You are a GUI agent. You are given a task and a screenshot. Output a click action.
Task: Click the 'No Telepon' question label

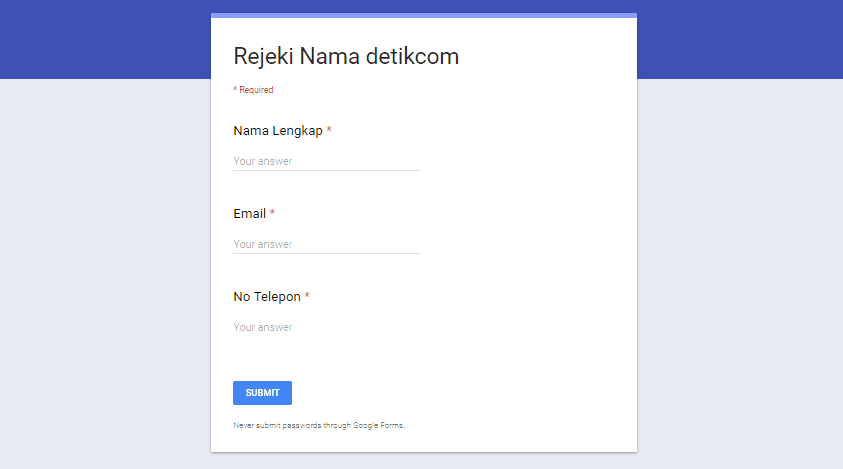267,297
